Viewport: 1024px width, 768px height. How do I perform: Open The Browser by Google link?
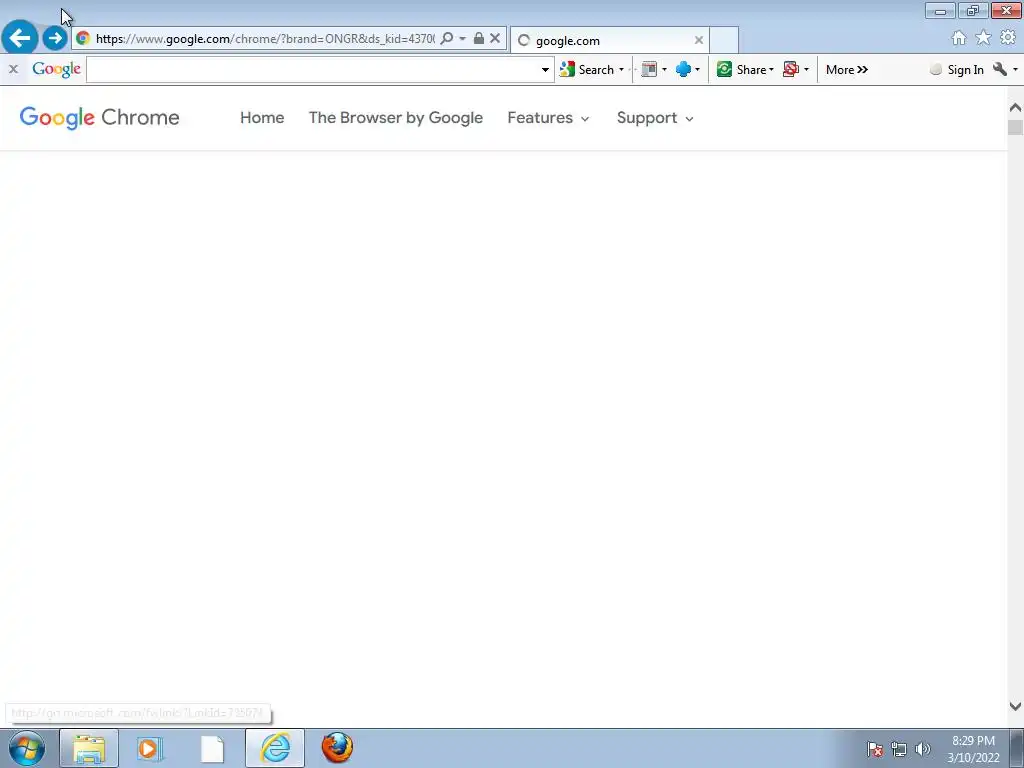tap(396, 118)
